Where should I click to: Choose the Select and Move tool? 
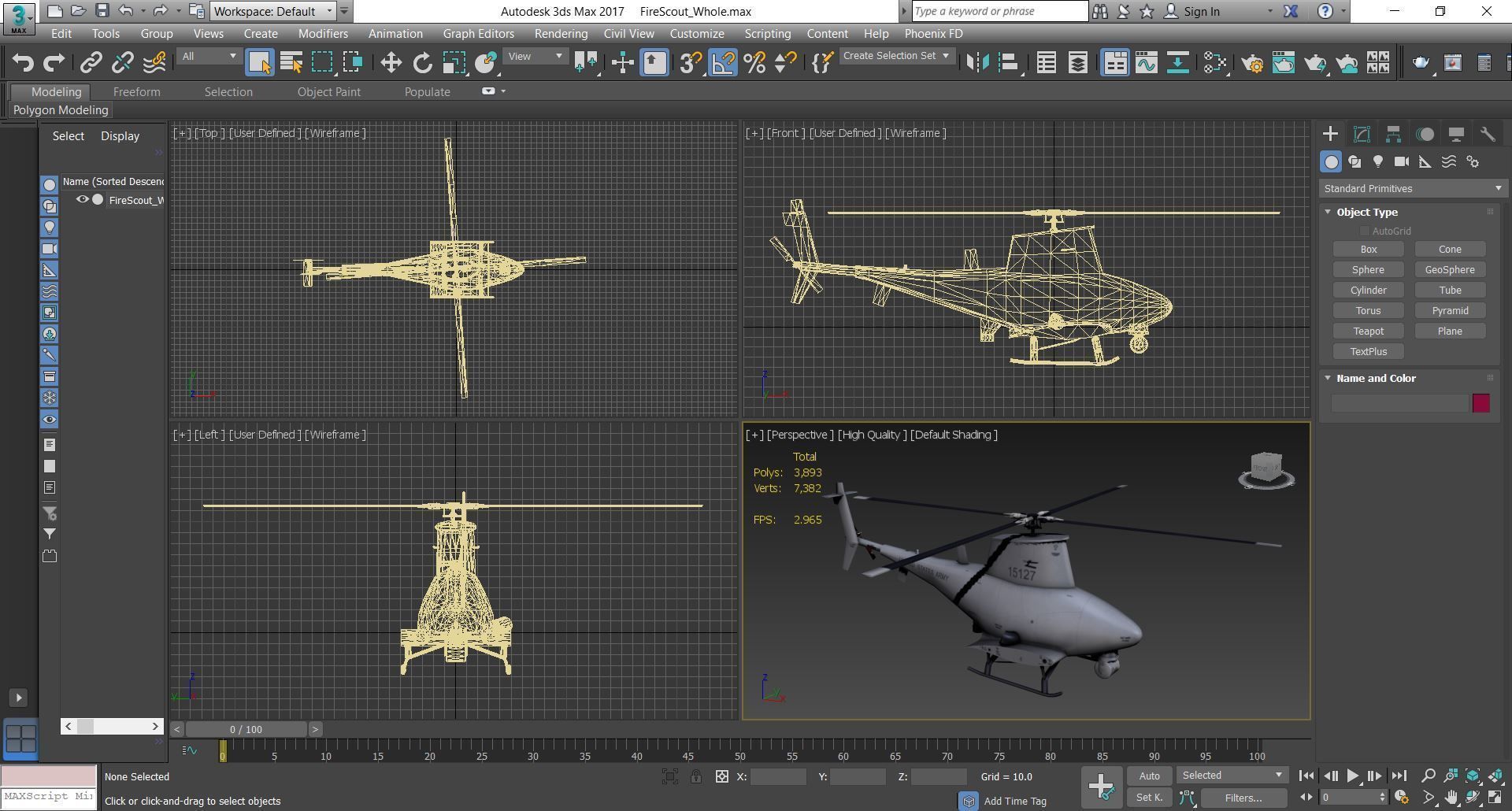[x=391, y=62]
